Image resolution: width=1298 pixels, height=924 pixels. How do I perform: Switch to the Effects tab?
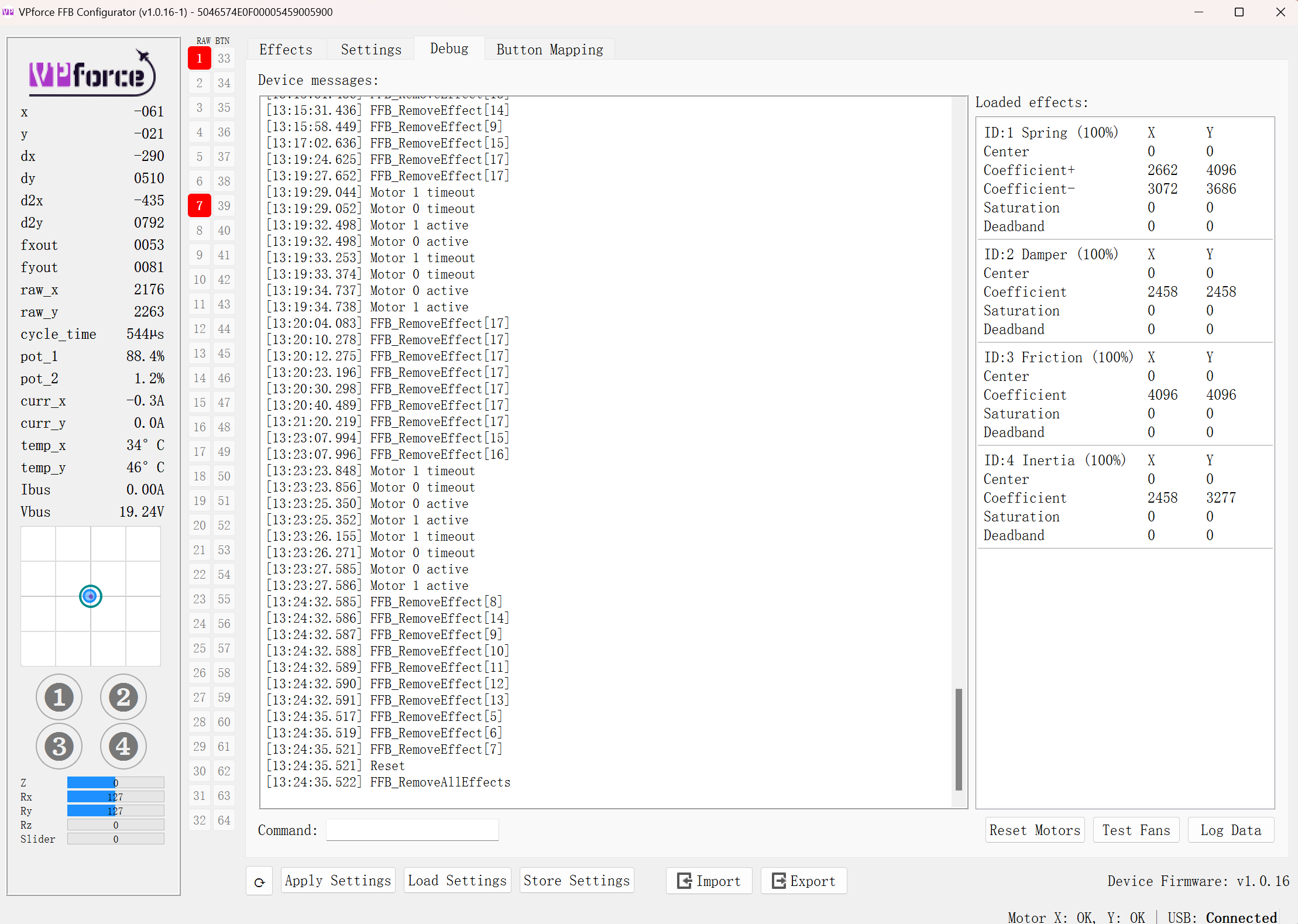tap(286, 50)
